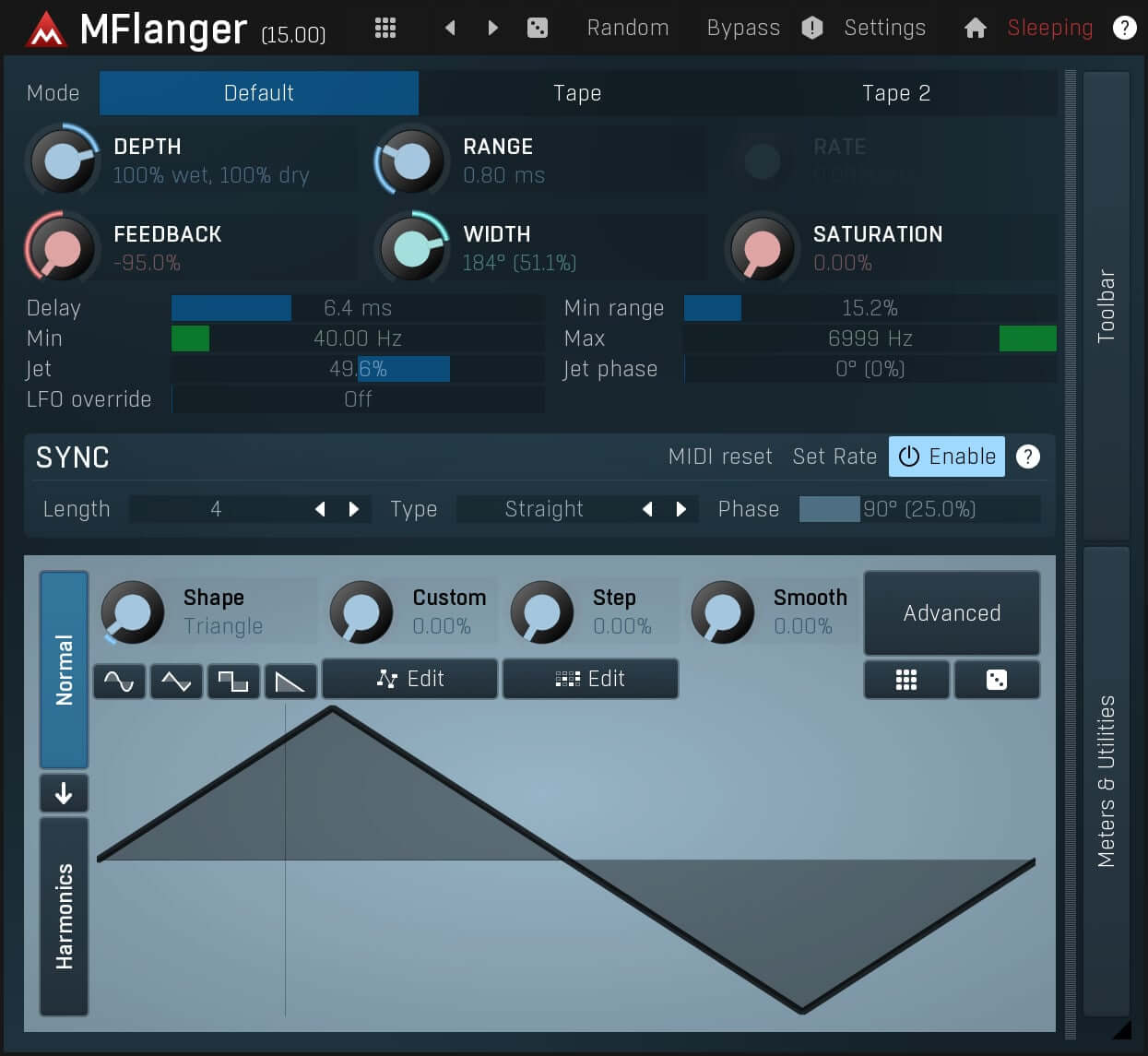Switch to the Tape mode tab

[576, 92]
